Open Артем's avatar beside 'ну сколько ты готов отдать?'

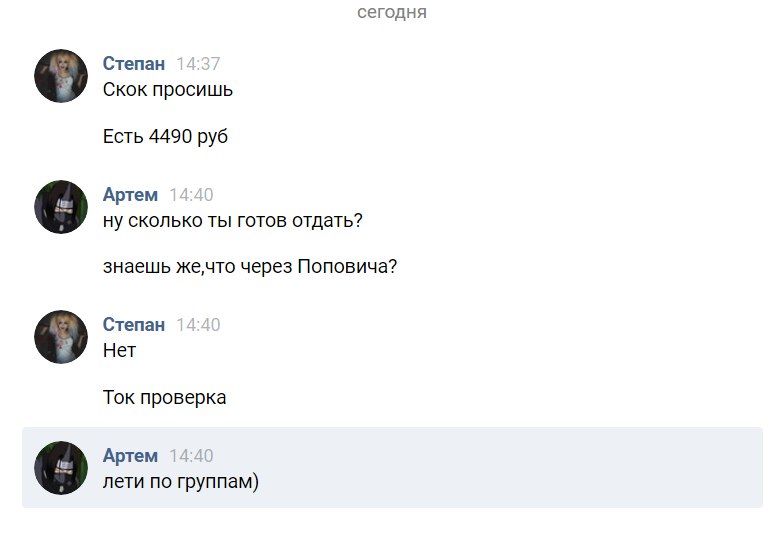coord(61,207)
